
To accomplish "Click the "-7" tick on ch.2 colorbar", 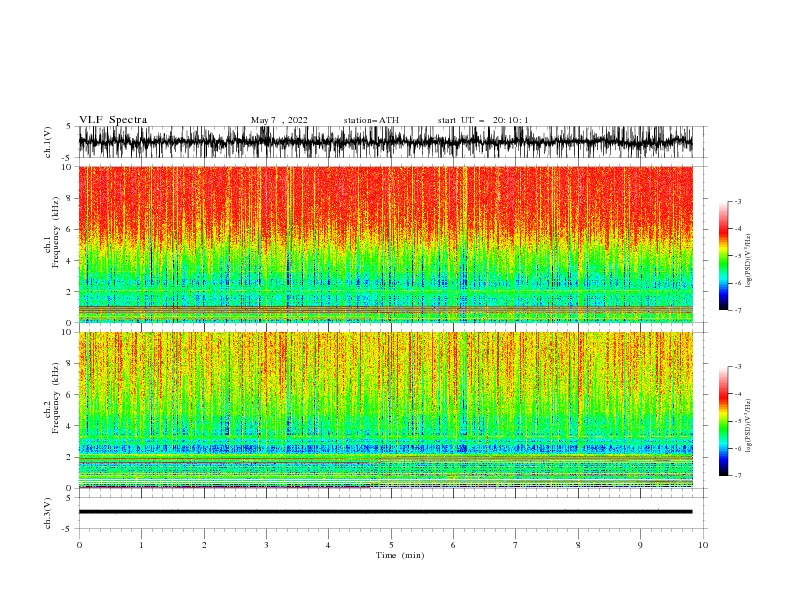I will (738, 476).
